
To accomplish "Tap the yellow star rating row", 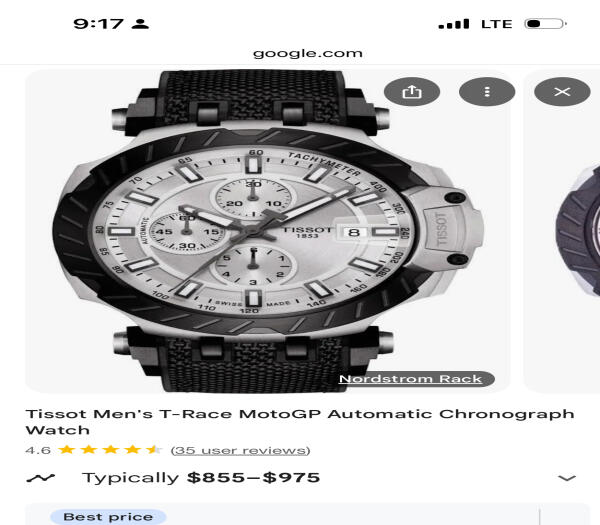I will (x=110, y=450).
